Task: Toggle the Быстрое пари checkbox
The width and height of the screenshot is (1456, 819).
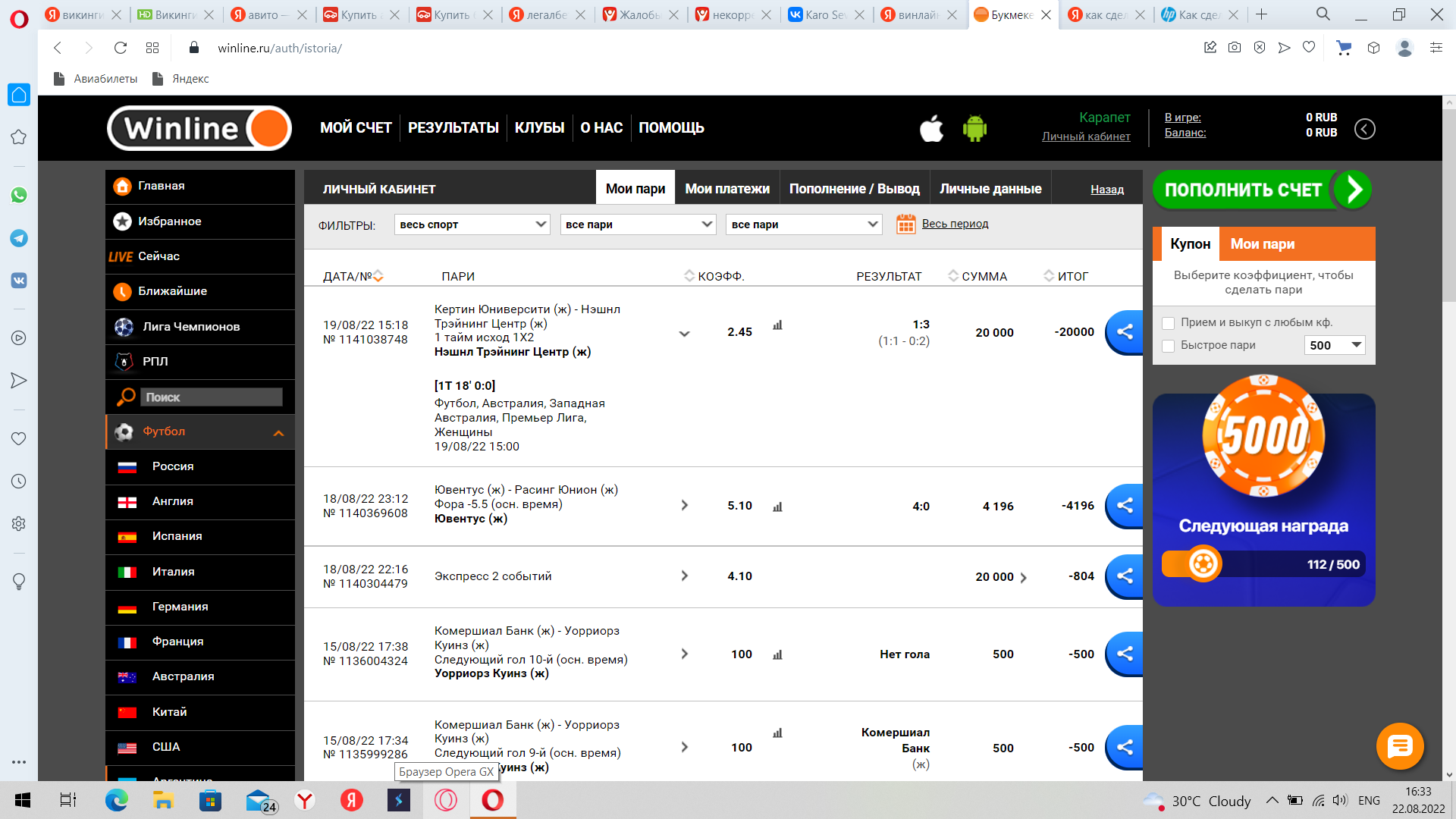Action: click(1169, 346)
